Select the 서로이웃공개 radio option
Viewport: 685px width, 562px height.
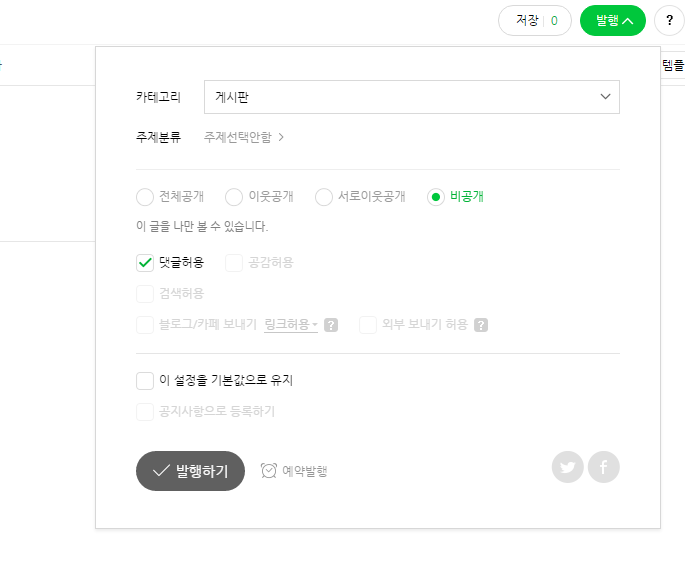click(x=324, y=197)
